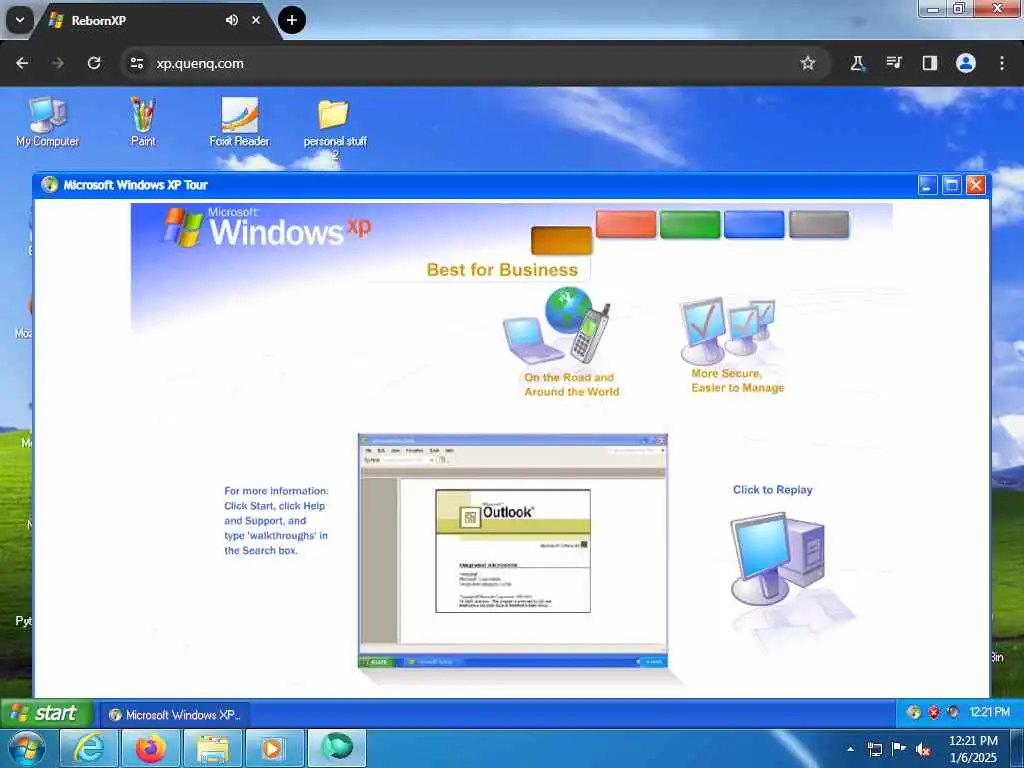Close the Windows XP Tour window
1024x768 pixels.
click(x=976, y=185)
